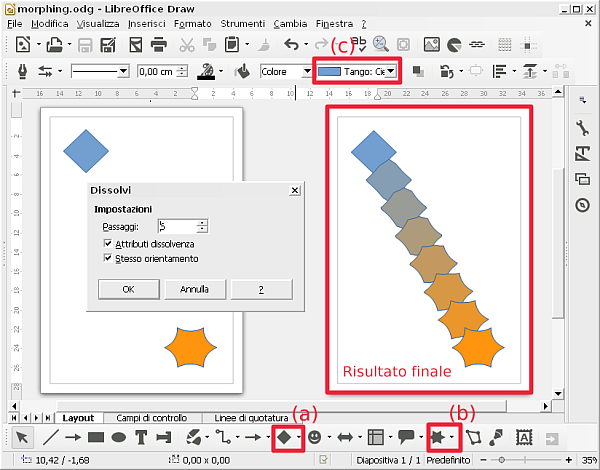Open the Tango fill color dropdown
This screenshot has width=600, height=470.
click(x=393, y=71)
